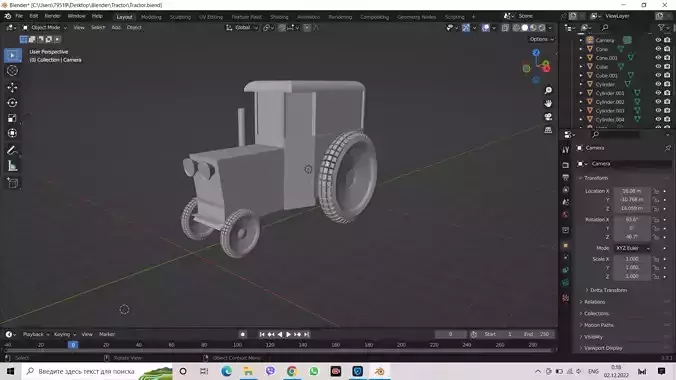Select rendered viewport shading

click(x=542, y=28)
